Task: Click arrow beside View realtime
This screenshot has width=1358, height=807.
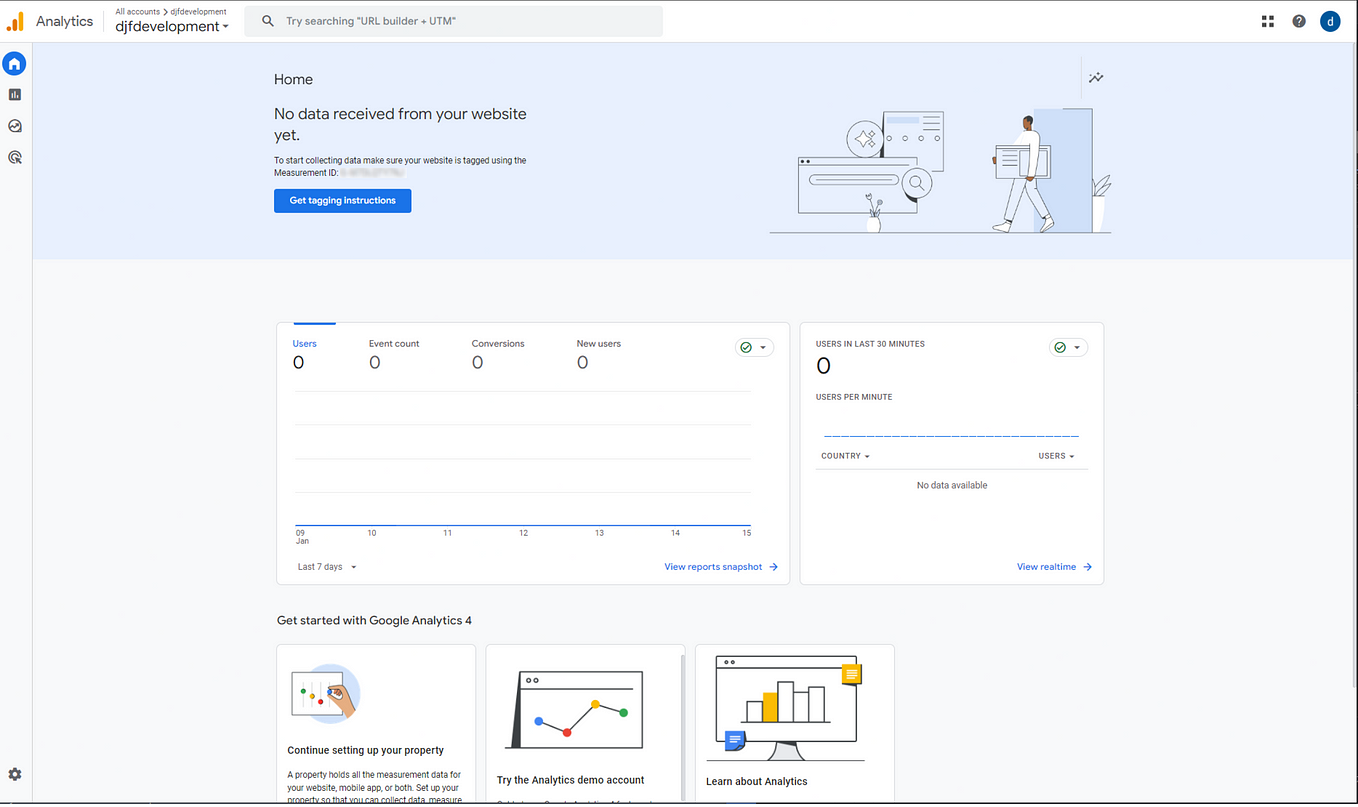Action: point(1088,567)
